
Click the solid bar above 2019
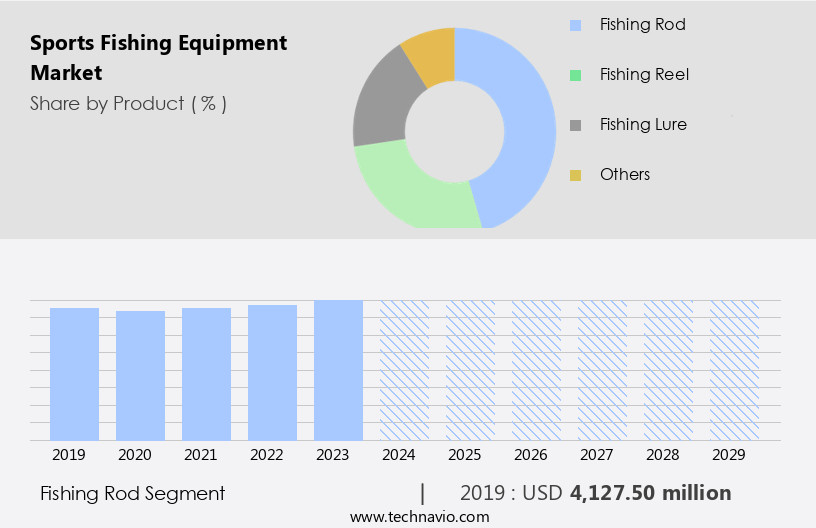[x=74, y=373]
